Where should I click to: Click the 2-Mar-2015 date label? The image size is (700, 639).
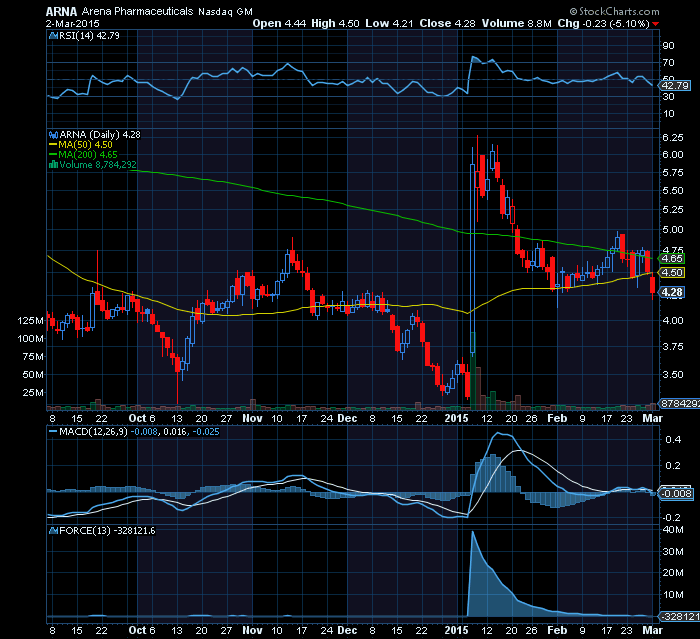73,24
